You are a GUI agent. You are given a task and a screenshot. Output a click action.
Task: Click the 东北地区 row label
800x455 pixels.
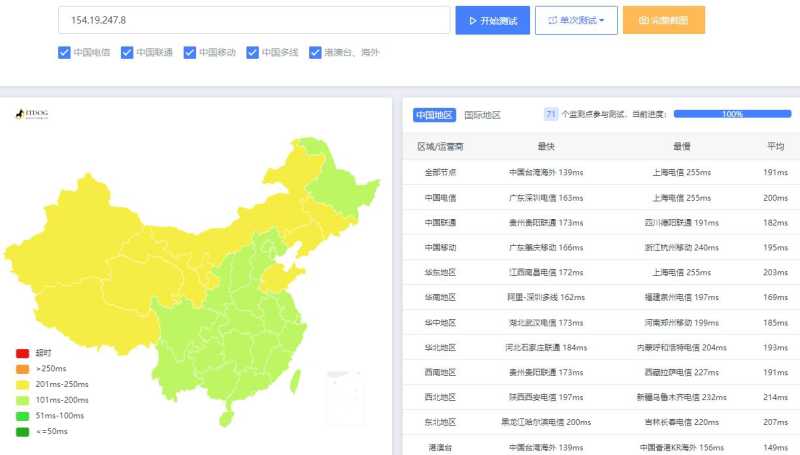pyautogui.click(x=440, y=422)
